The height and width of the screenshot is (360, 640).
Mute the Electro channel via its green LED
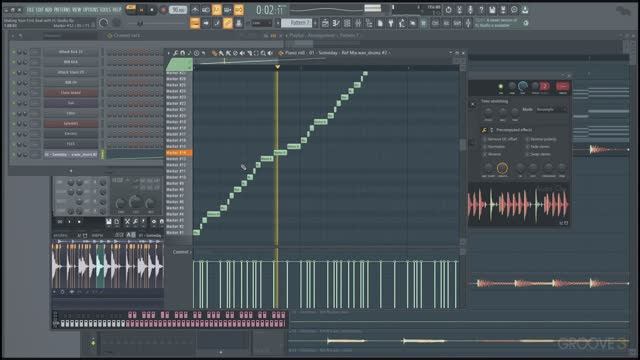pyautogui.click(x=13, y=134)
